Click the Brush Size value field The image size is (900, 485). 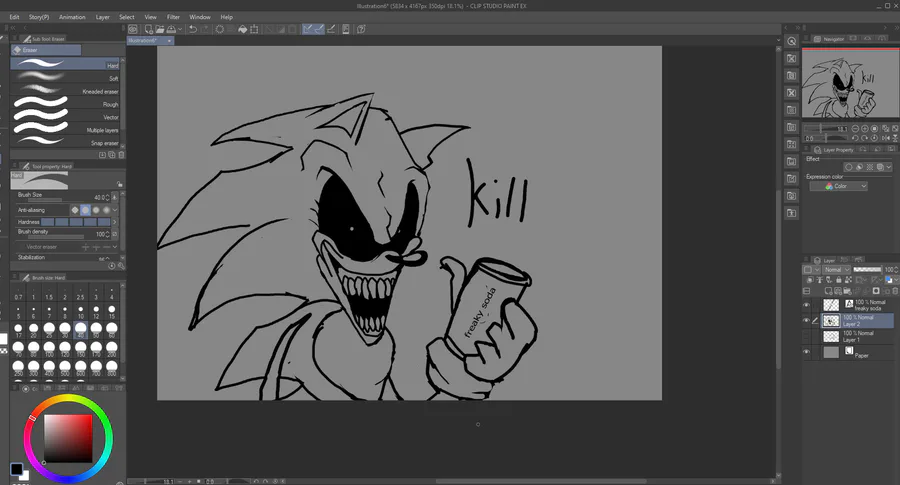[x=98, y=197]
